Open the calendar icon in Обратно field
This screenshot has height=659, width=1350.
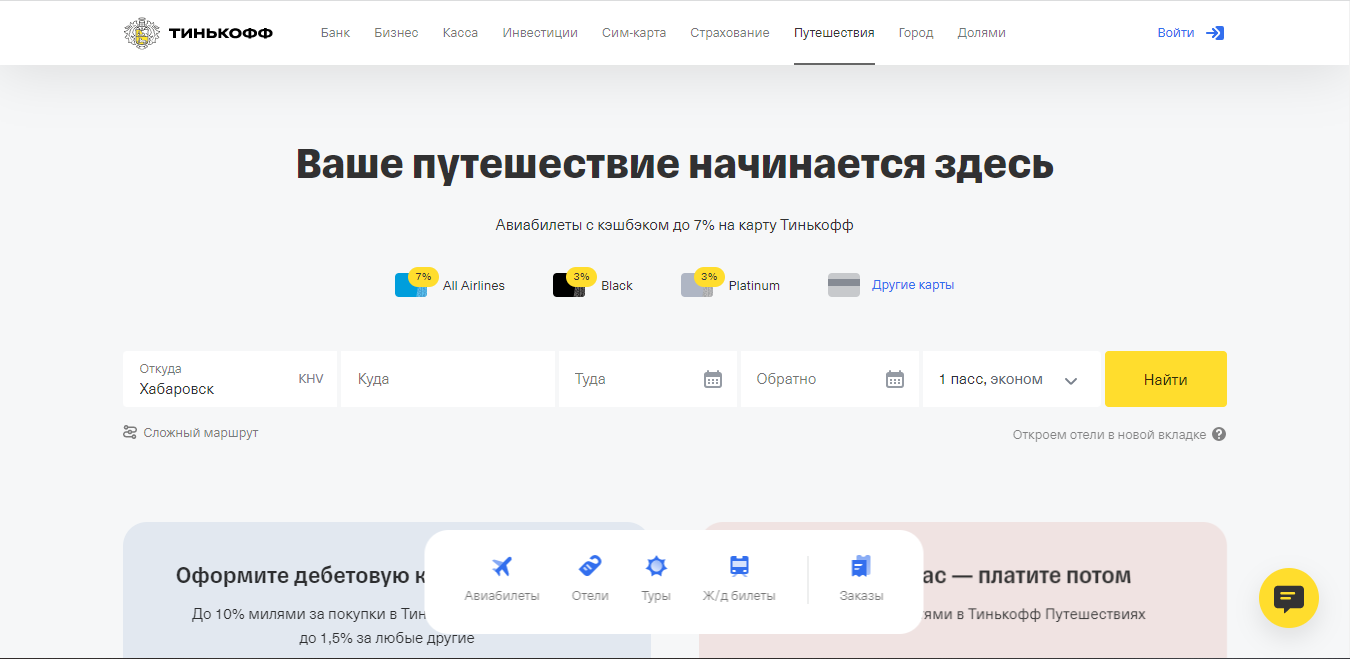click(895, 379)
